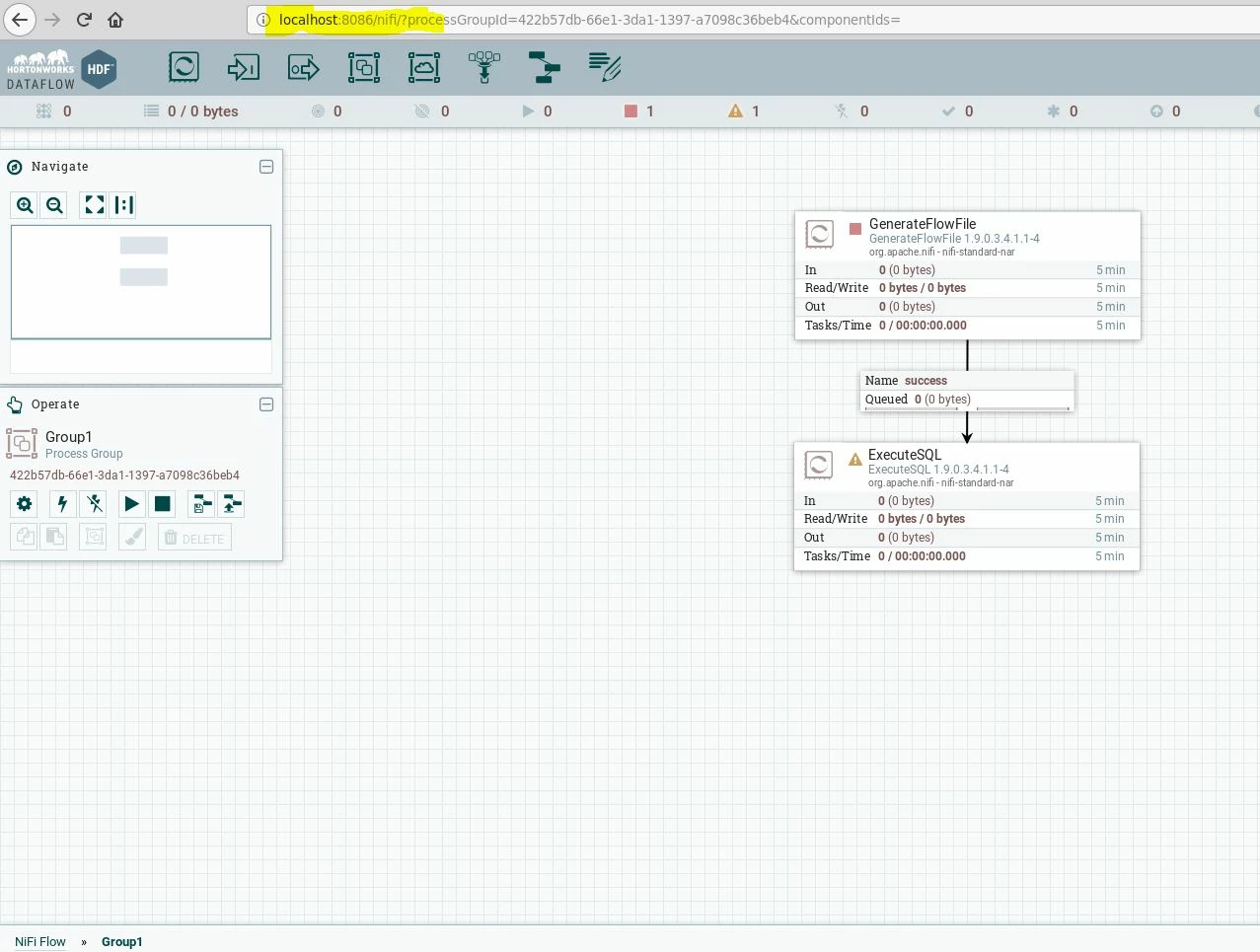1260x952 pixels.
Task: Enable selected components with lightning icon
Action: coord(62,504)
